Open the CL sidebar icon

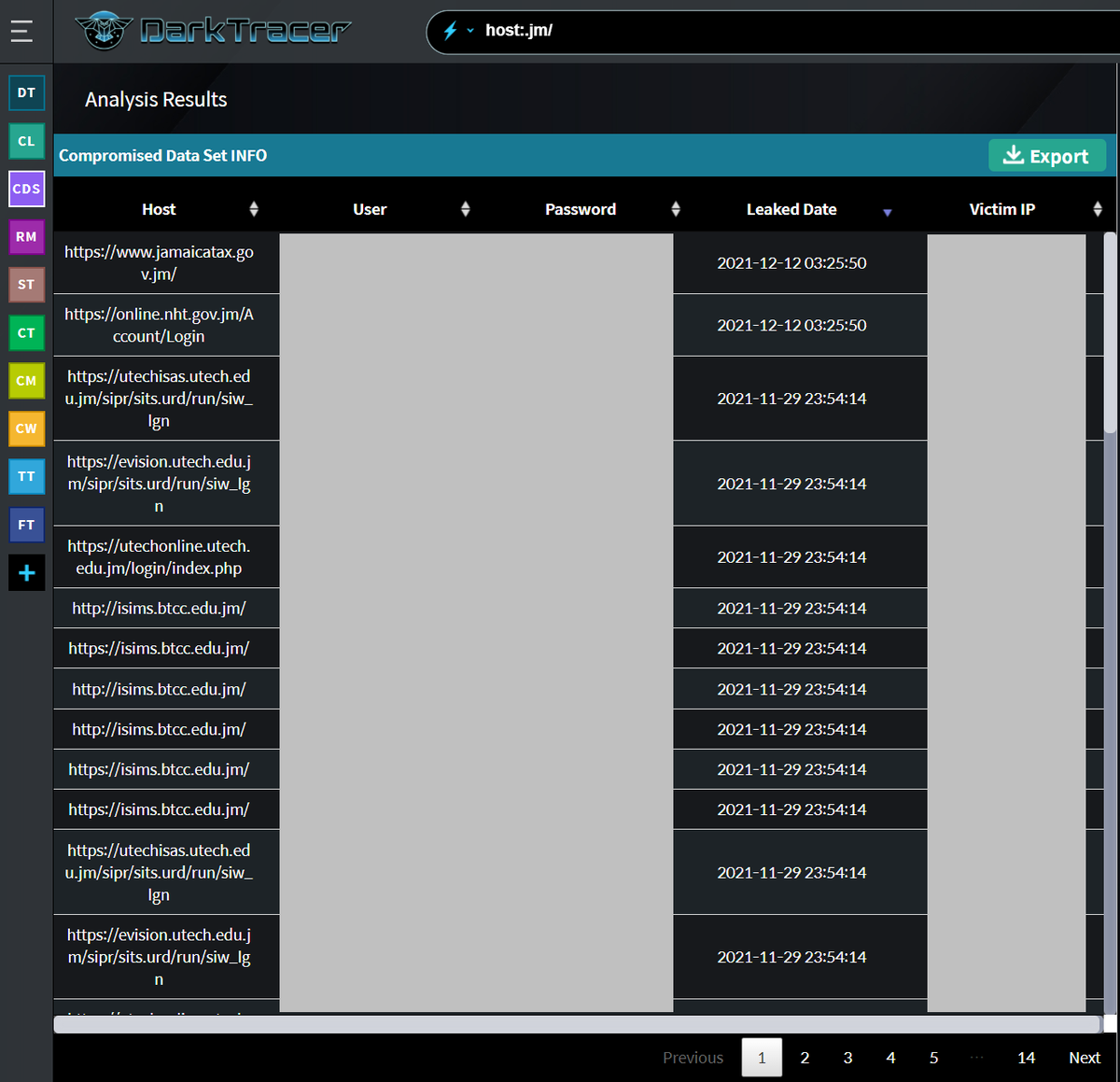(26, 141)
